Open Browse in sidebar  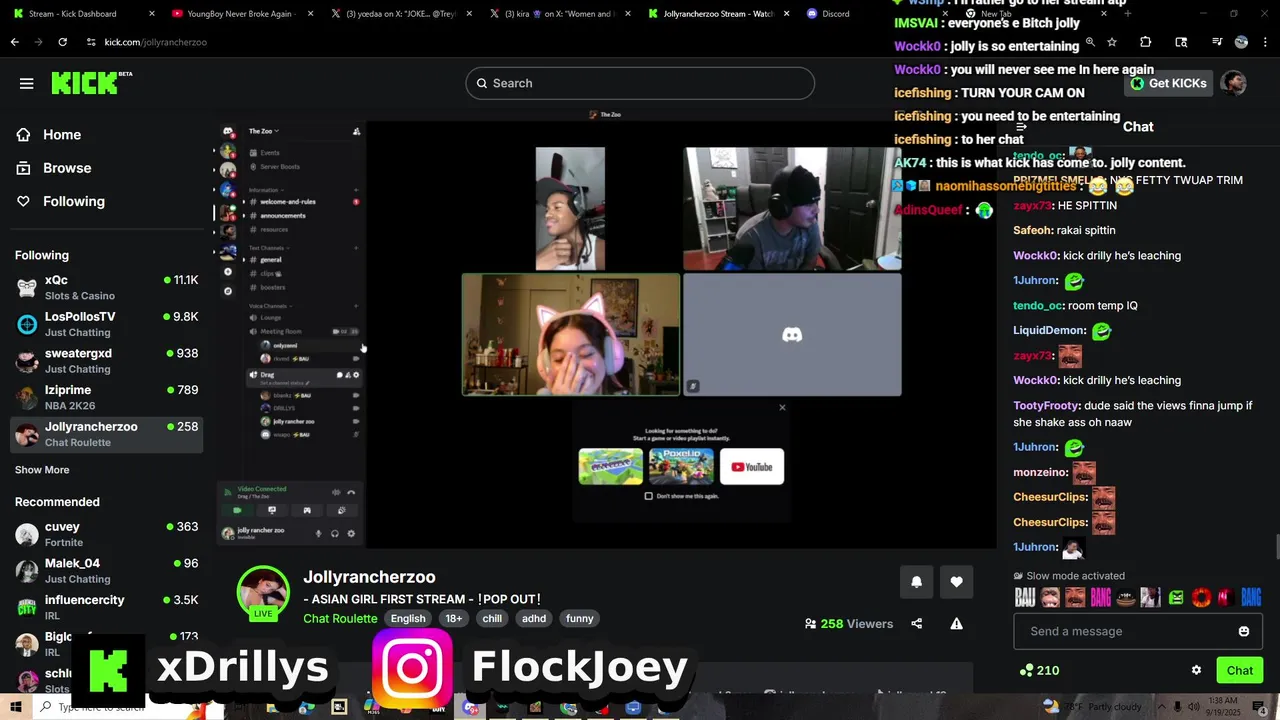(x=67, y=168)
